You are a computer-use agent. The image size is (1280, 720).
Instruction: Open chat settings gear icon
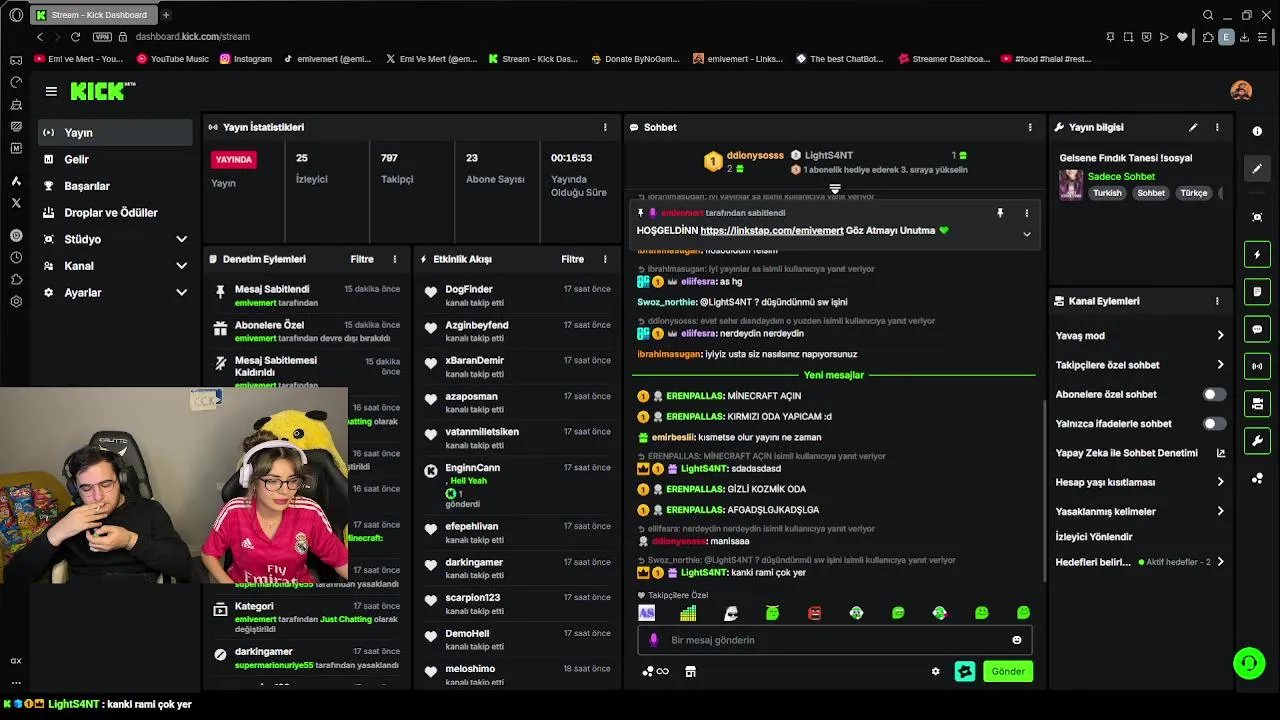click(x=936, y=672)
